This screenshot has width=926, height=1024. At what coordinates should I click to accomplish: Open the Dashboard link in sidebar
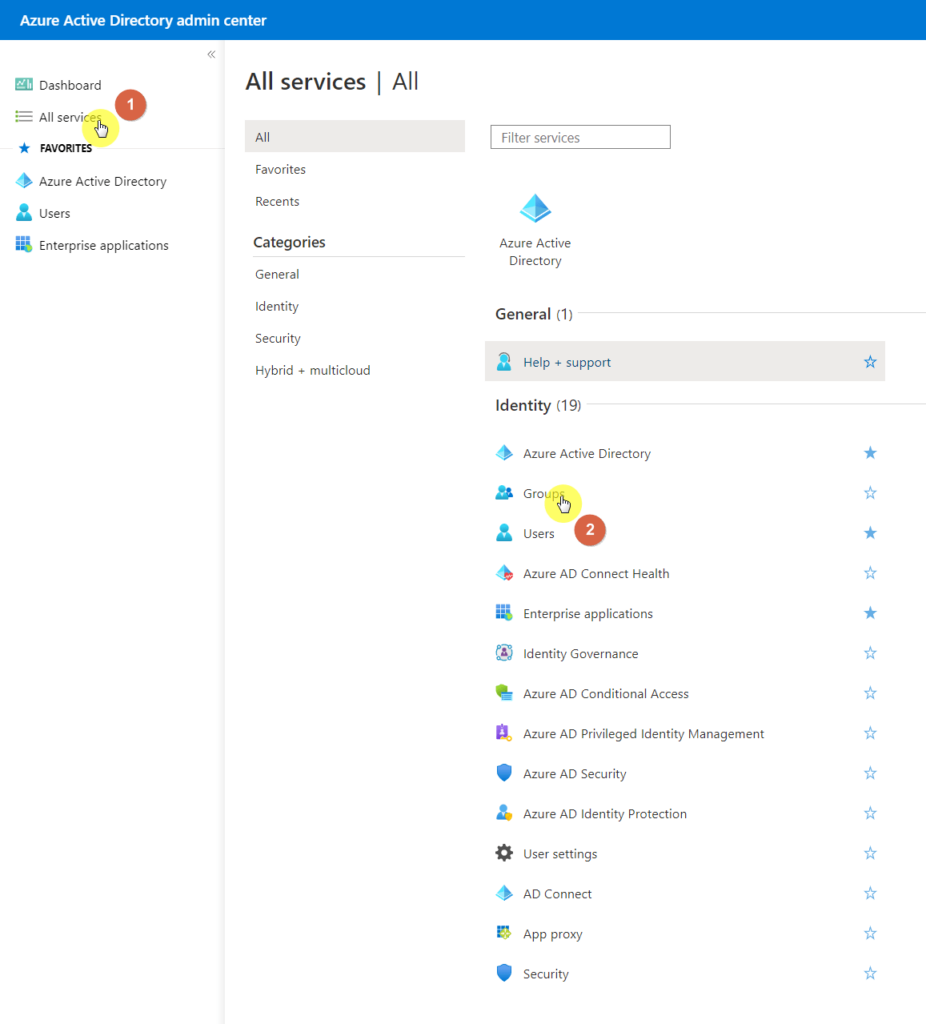tap(70, 85)
